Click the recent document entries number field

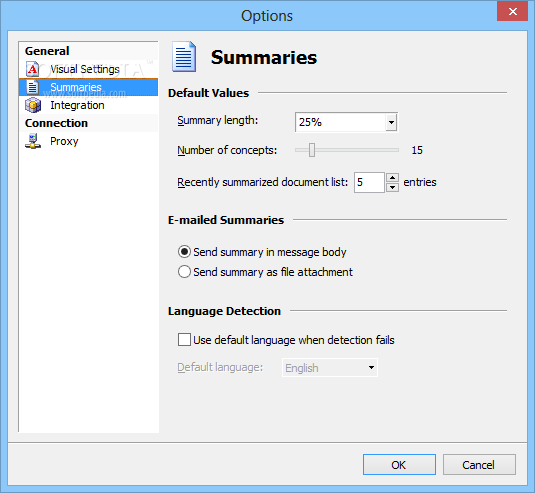(370, 183)
